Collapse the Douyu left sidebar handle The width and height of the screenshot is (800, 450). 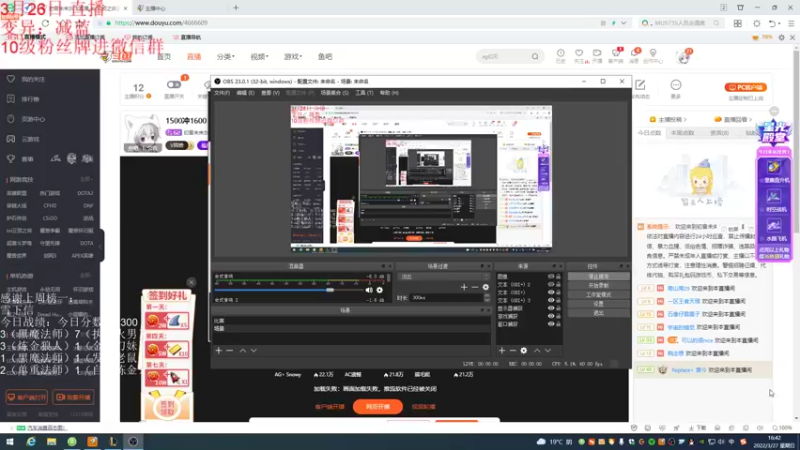pyautogui.click(x=101, y=245)
